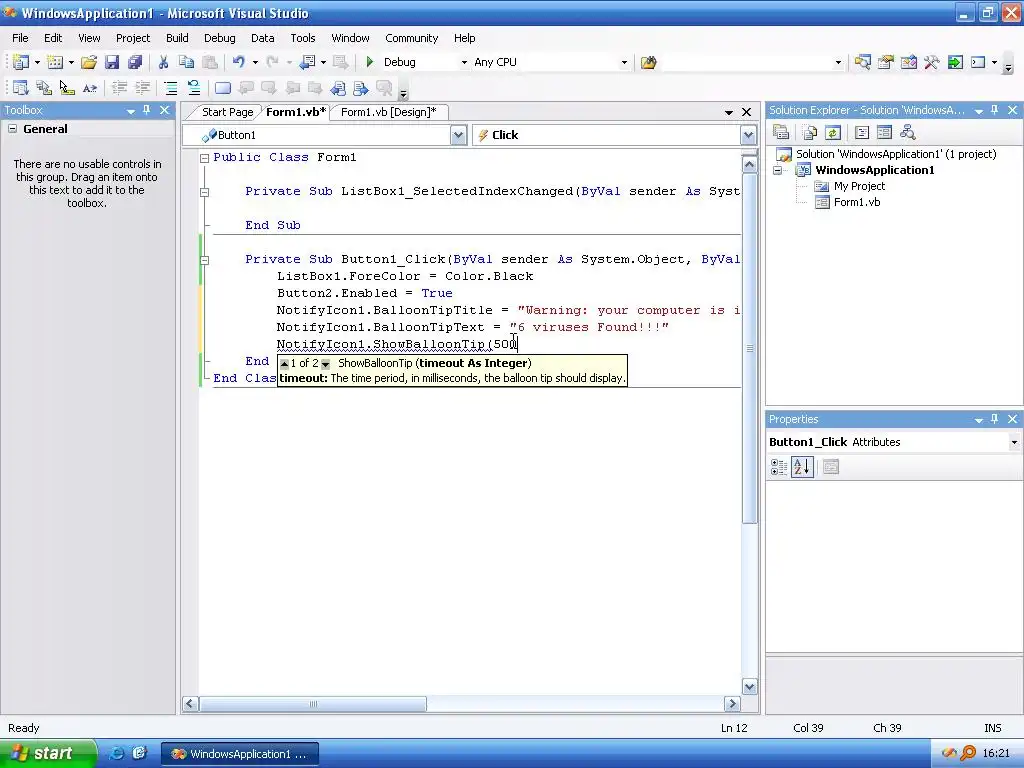Click the Copy icon in toolbar
The image size is (1024, 768).
(x=186, y=62)
